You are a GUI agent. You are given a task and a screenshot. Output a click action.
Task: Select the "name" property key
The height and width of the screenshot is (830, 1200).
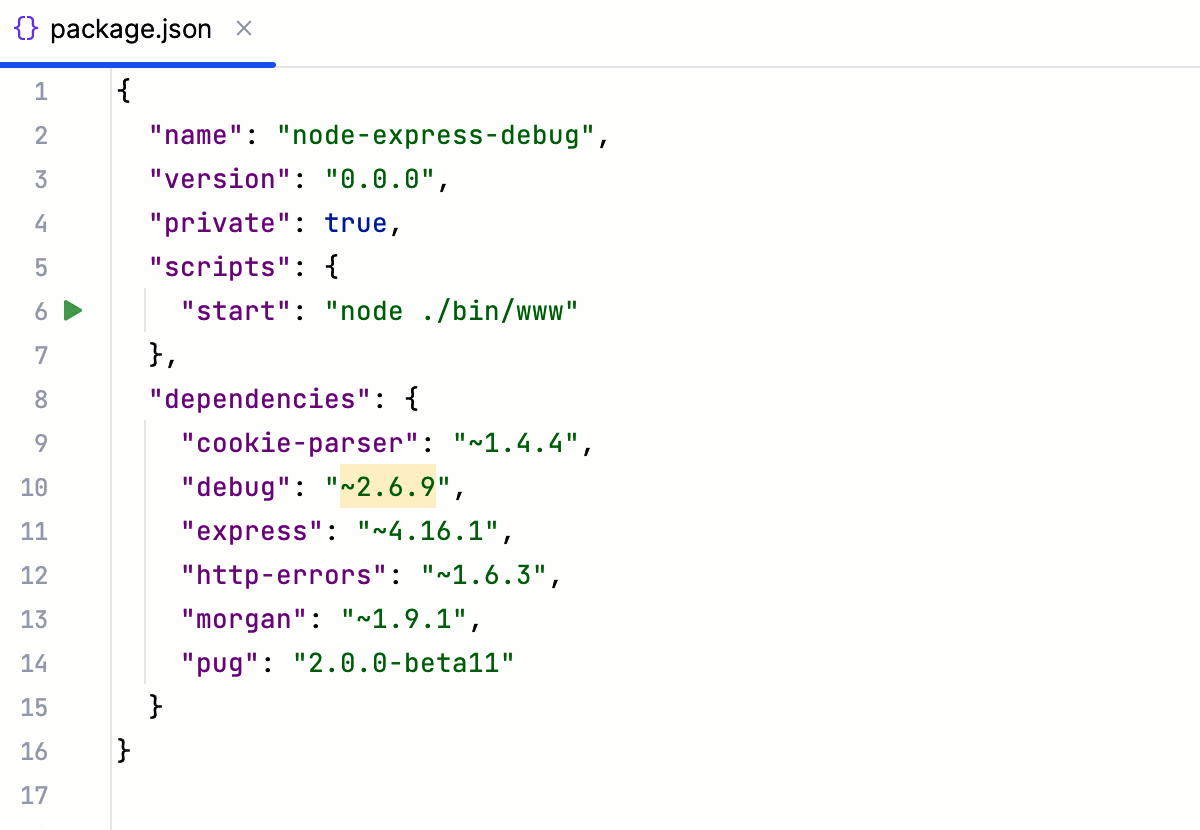tap(194, 135)
